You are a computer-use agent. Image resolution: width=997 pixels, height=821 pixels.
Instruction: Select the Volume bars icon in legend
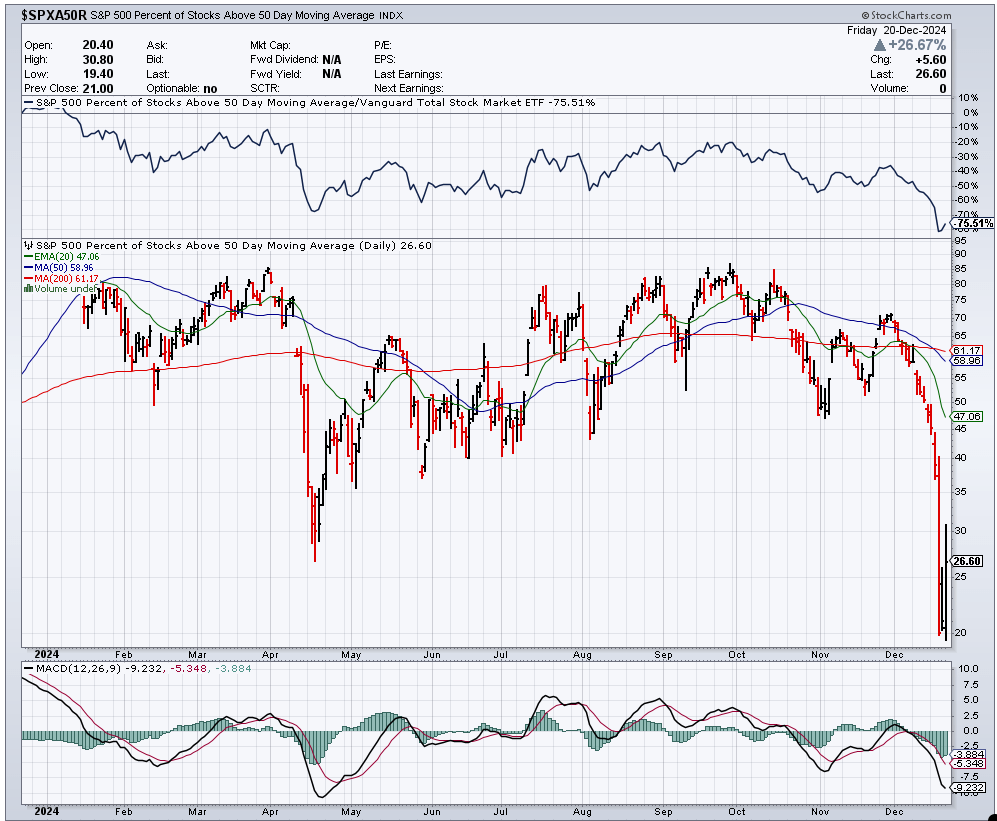pyautogui.click(x=28, y=289)
